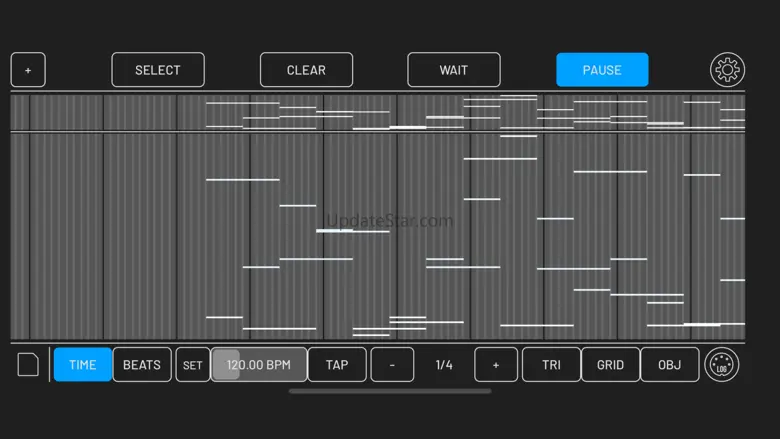Adjust the 120.00 BPM slider
780x439 pixels.
pyautogui.click(x=259, y=365)
